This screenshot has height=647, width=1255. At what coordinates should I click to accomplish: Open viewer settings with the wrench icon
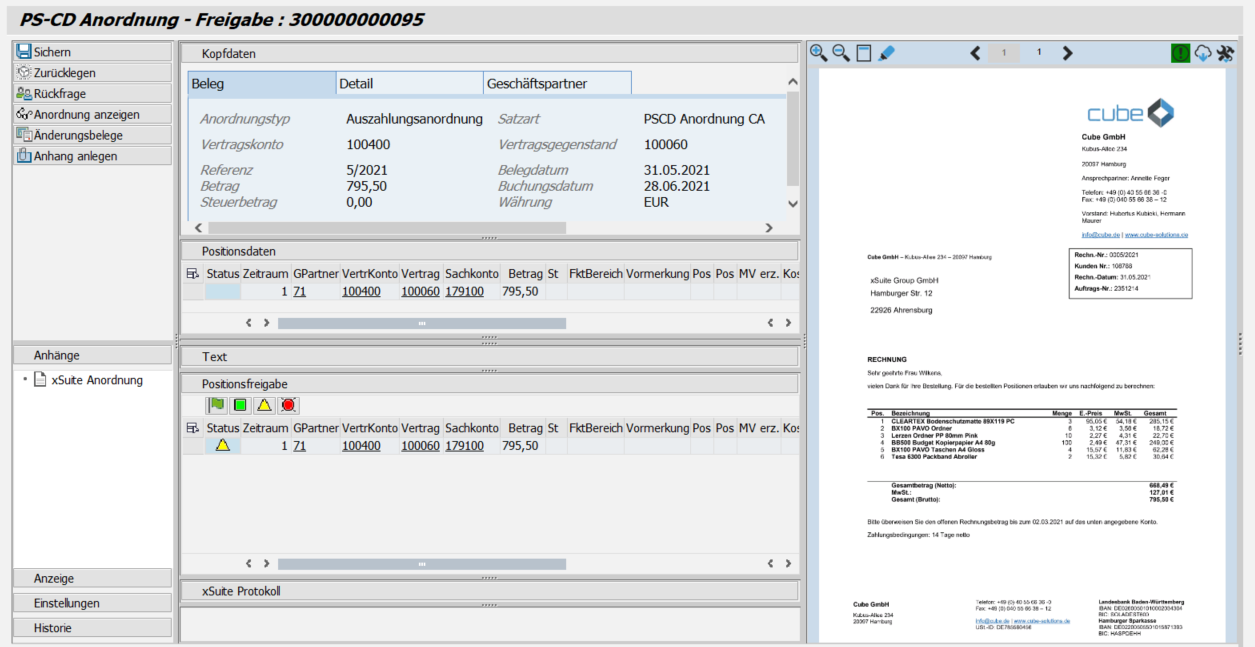click(x=1227, y=53)
